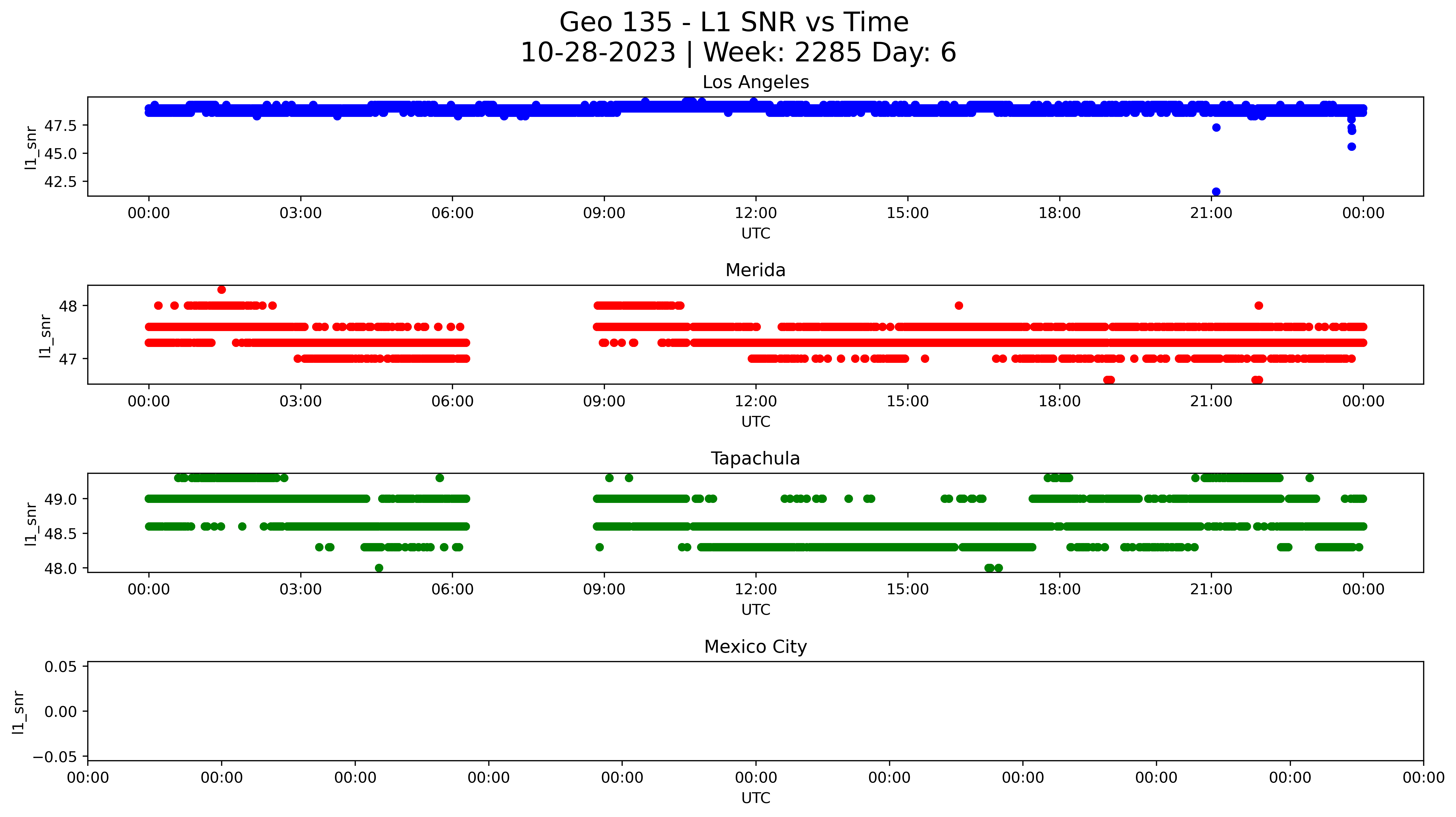Click the 18:00 x-tick under Los Angeles plot
Screen dimensions: 1456x817
(1059, 213)
